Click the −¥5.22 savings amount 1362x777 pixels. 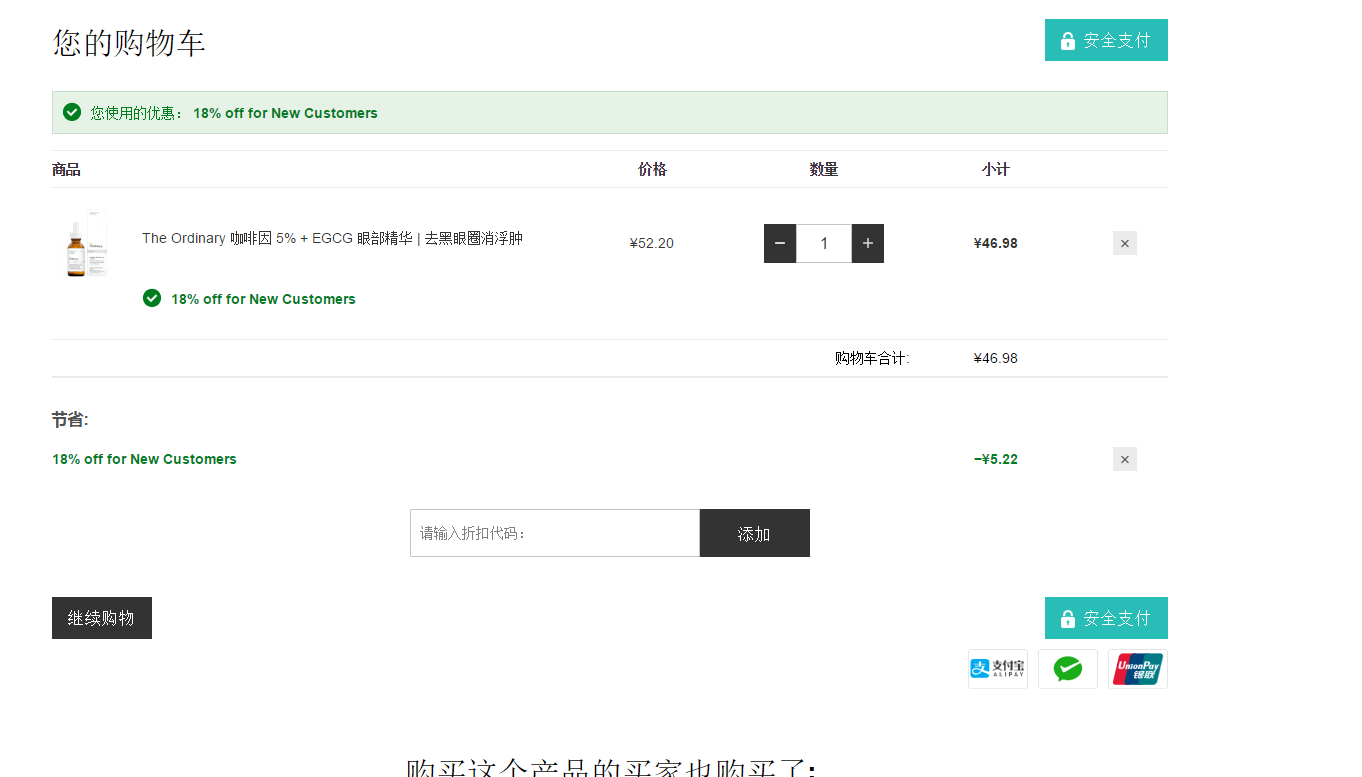pyautogui.click(x=996, y=459)
